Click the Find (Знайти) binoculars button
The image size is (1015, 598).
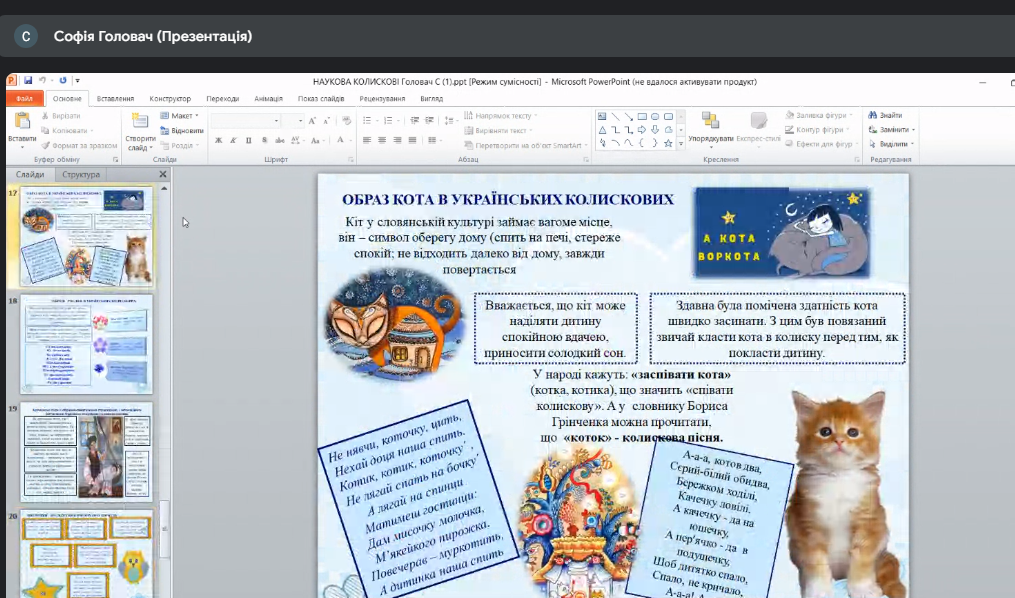pos(885,115)
